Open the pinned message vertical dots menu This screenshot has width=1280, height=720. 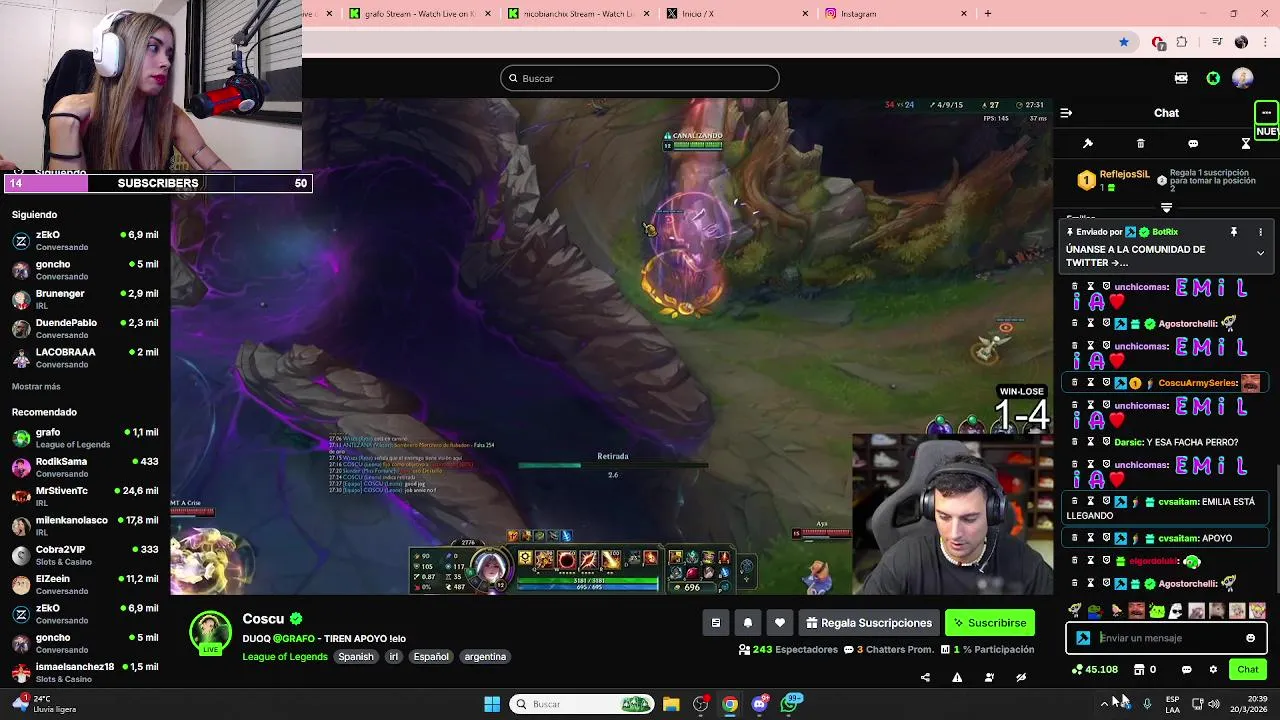pyautogui.click(x=1260, y=232)
